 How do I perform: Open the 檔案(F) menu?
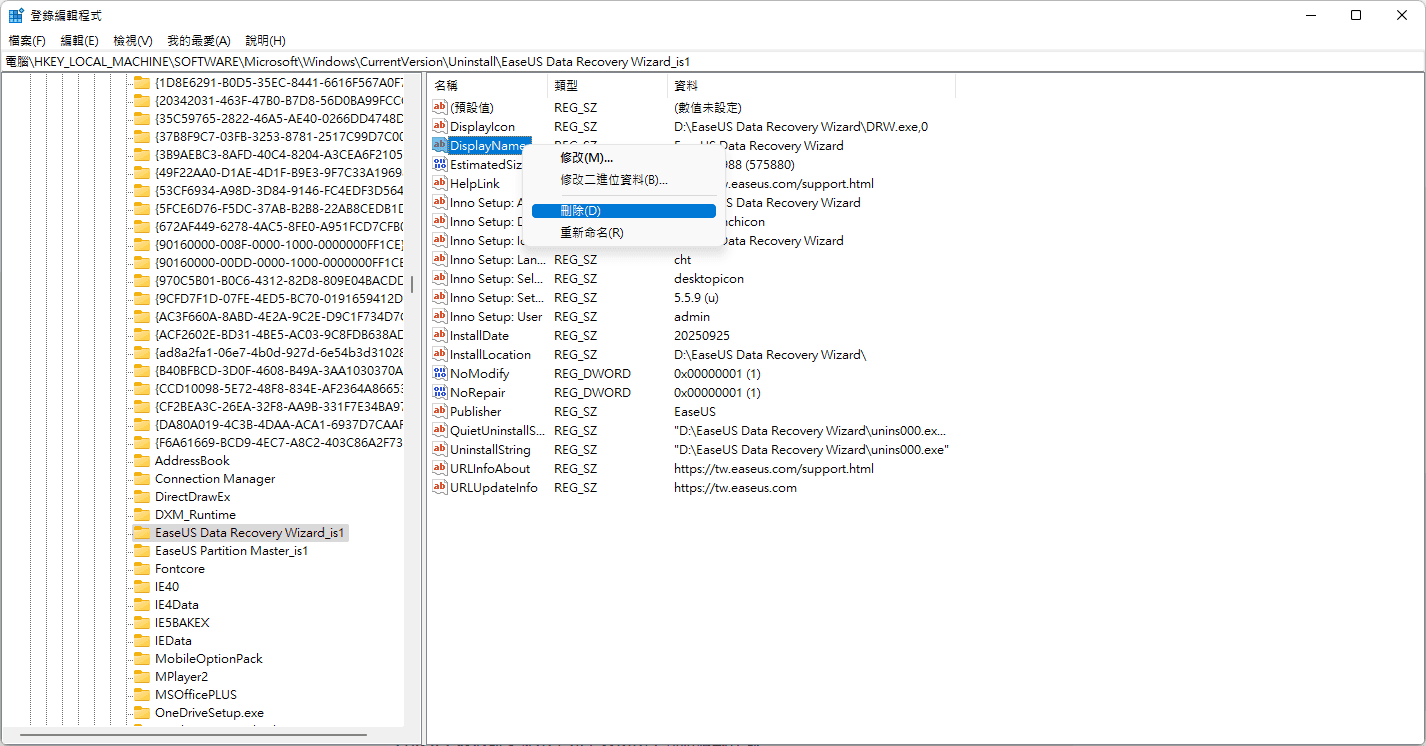(27, 41)
